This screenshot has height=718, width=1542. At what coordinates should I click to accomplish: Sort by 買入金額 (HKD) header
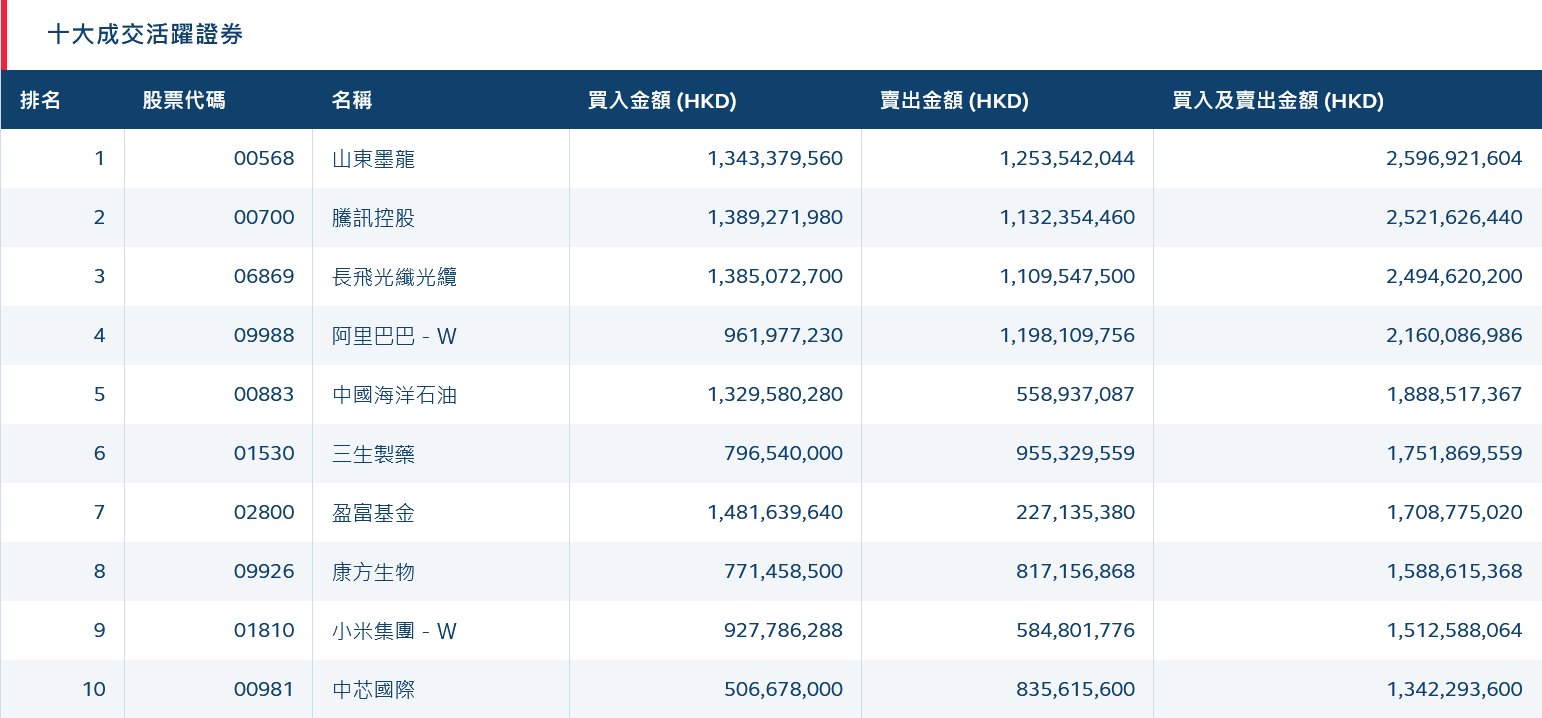[662, 101]
